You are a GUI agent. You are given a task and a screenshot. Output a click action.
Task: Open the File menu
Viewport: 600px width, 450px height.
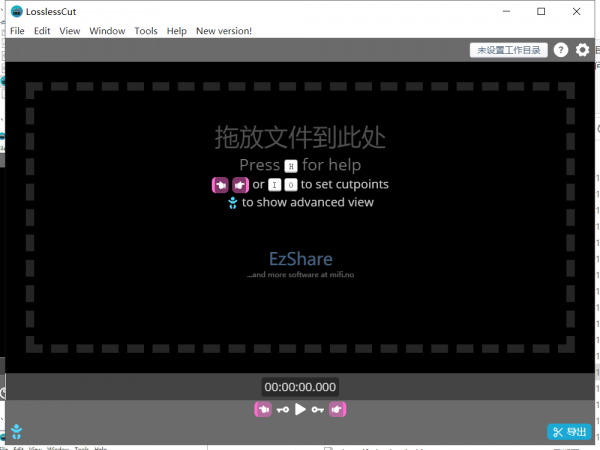17,31
